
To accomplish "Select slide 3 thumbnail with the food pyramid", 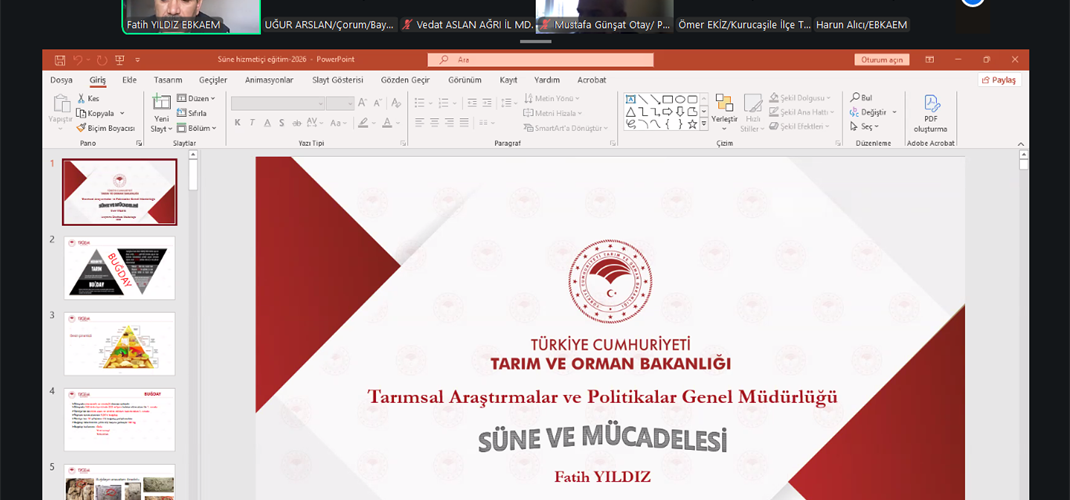I will [119, 344].
